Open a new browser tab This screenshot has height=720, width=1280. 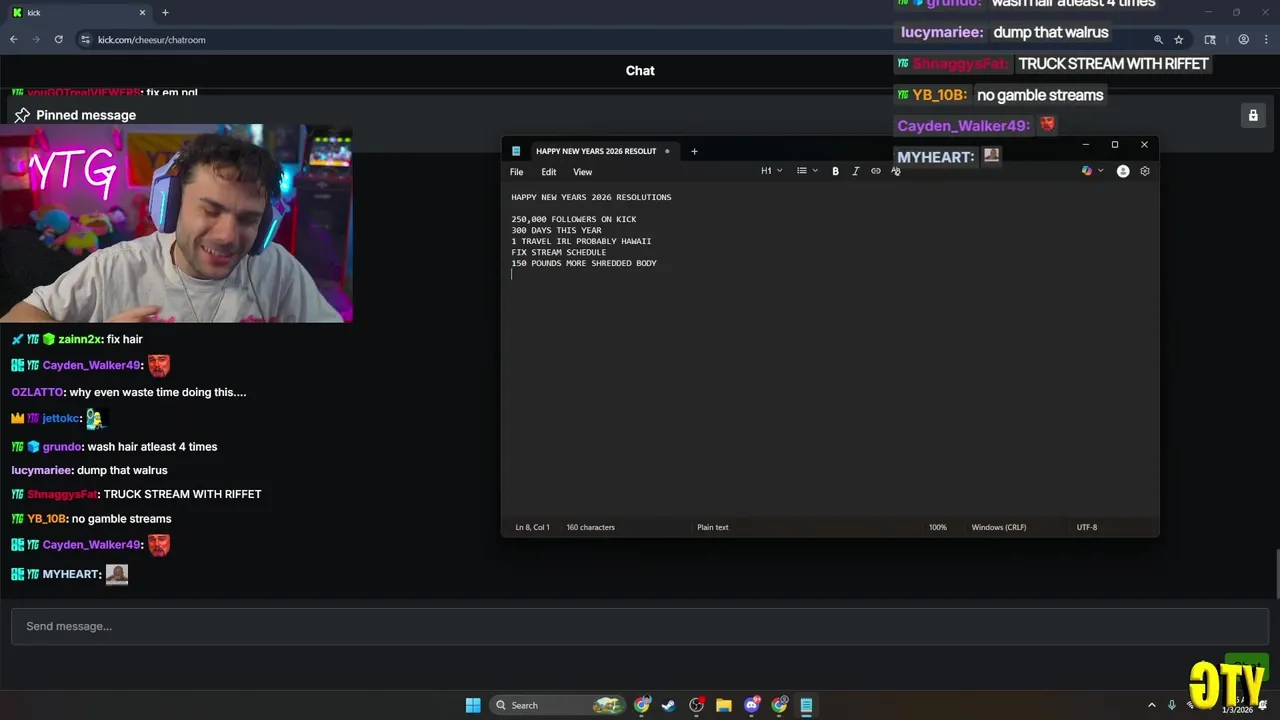click(x=165, y=12)
